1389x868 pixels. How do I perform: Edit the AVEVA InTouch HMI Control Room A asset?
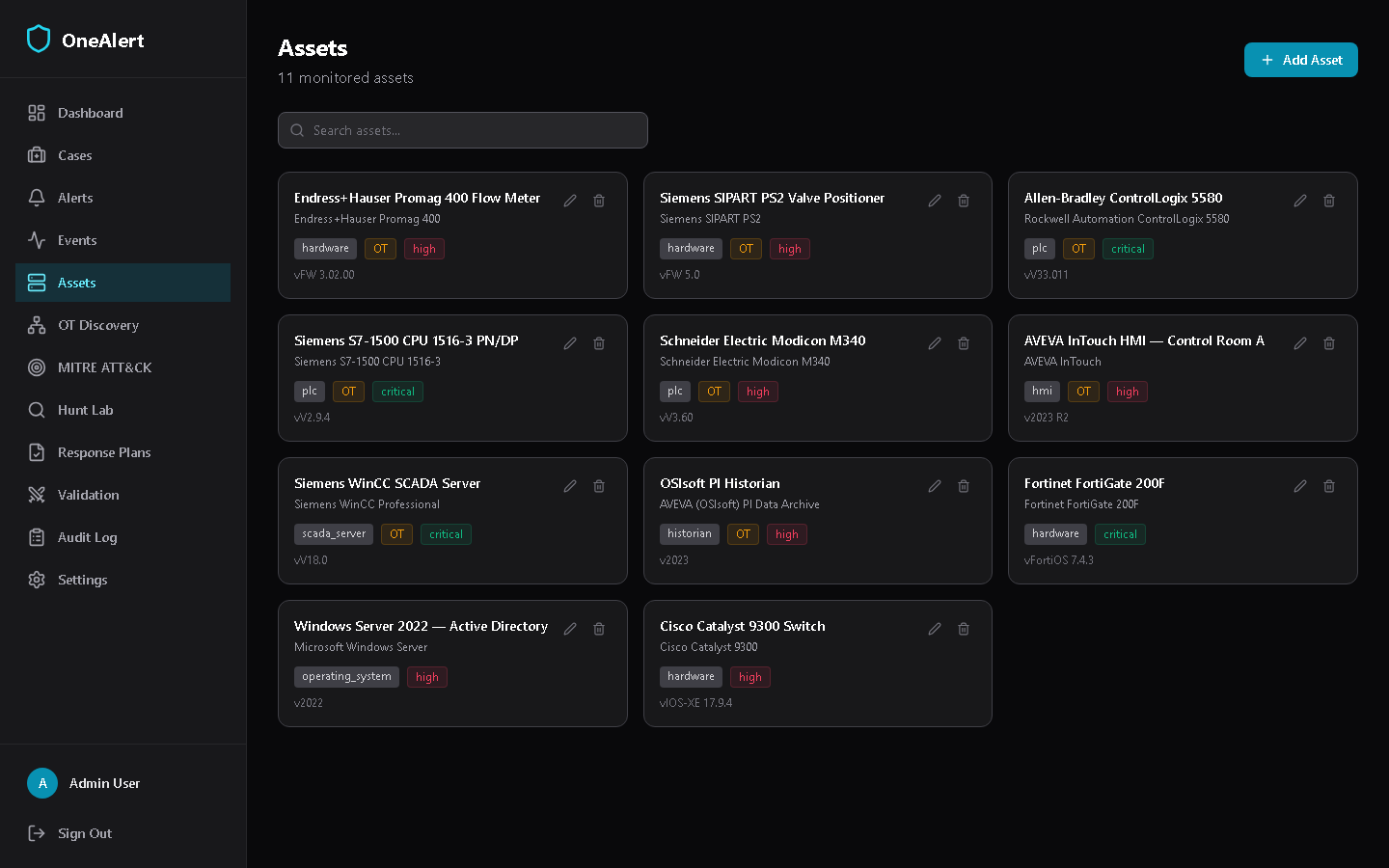1300,343
